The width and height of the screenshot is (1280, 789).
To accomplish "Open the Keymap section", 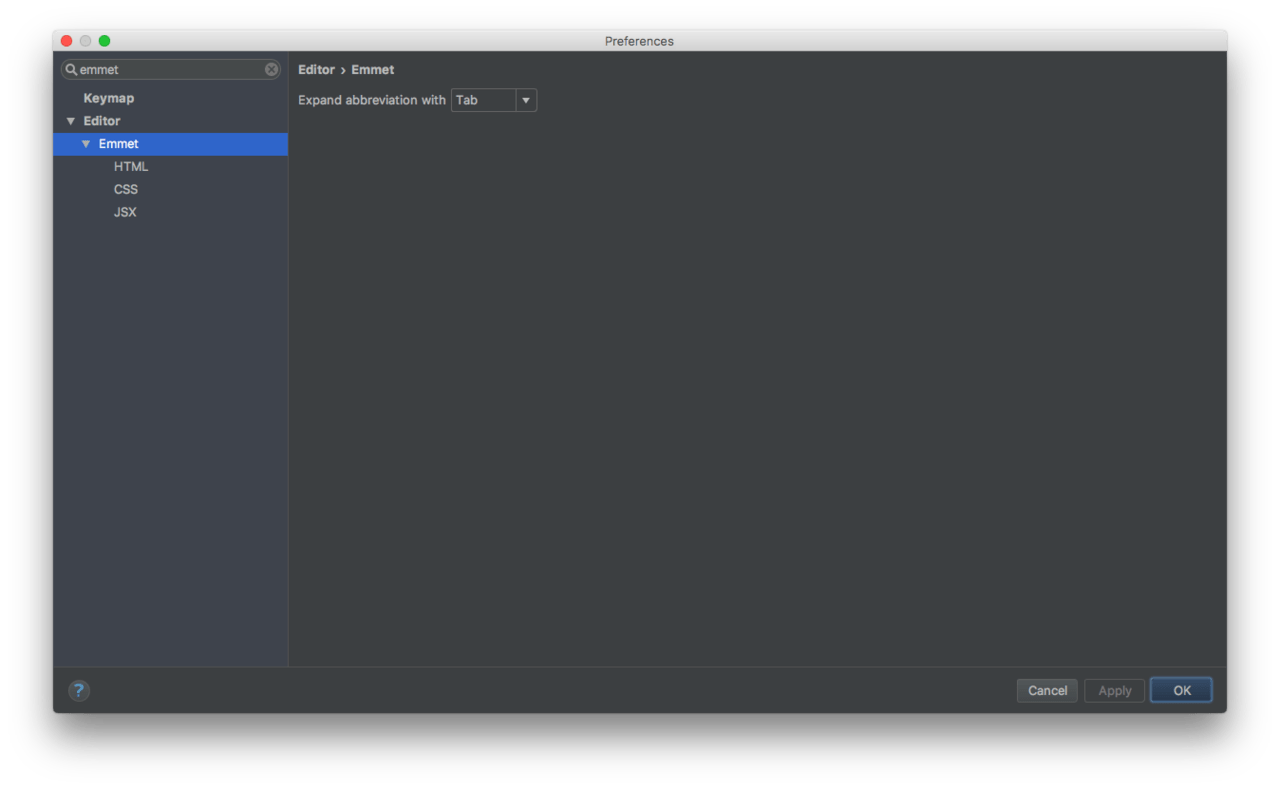I will pos(108,97).
